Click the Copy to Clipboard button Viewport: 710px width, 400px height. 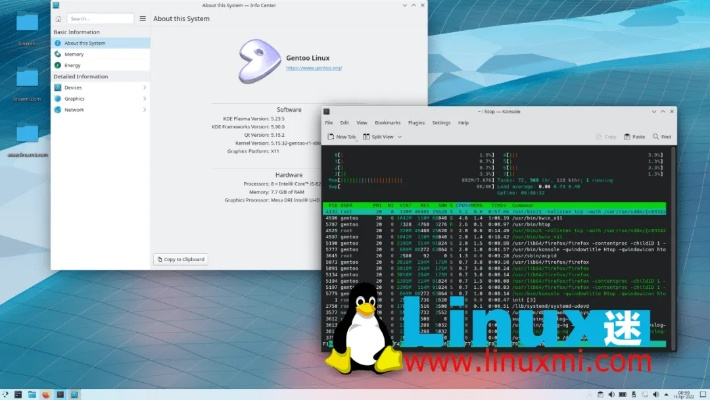[x=181, y=259]
